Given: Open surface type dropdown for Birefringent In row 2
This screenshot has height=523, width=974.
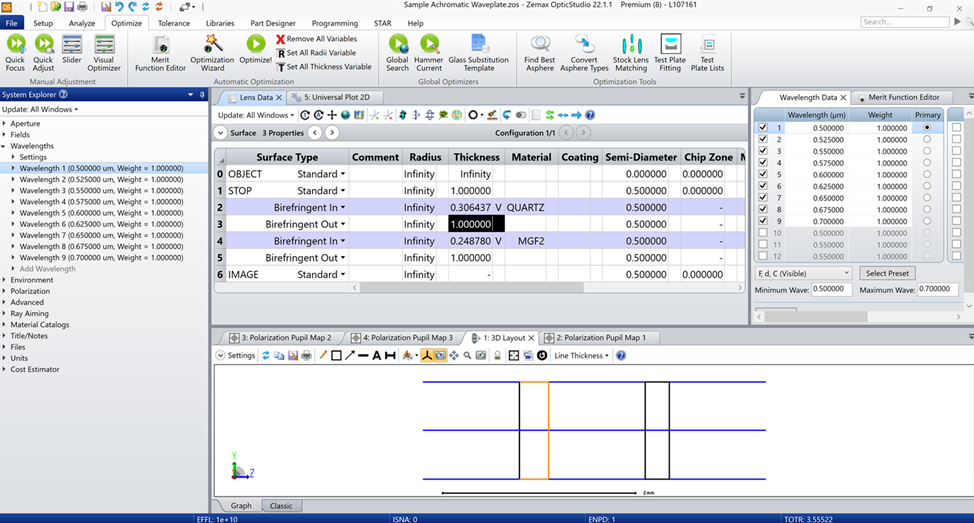Looking at the screenshot, I should 343,207.
